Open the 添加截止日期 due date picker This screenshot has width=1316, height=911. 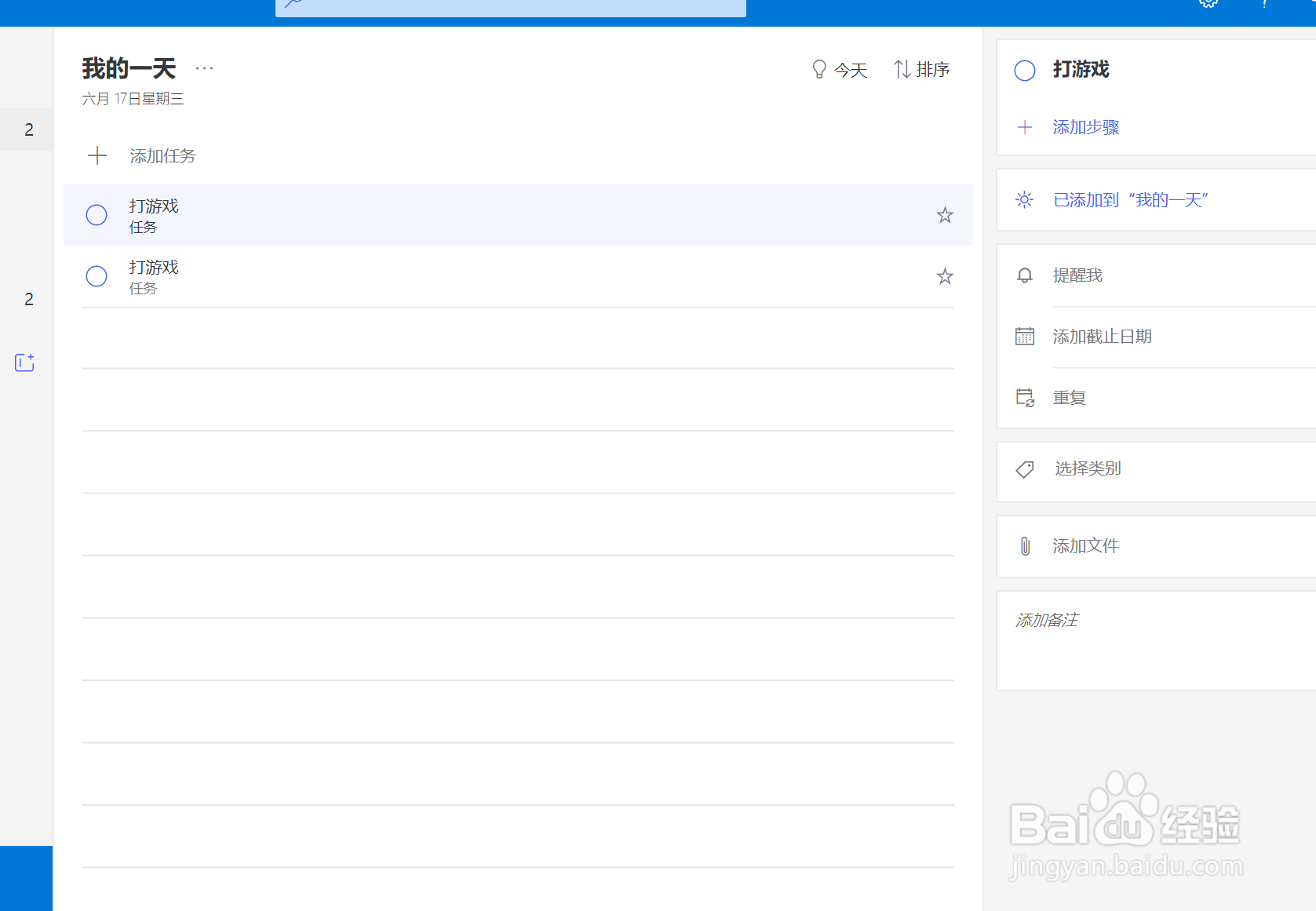coord(1101,337)
